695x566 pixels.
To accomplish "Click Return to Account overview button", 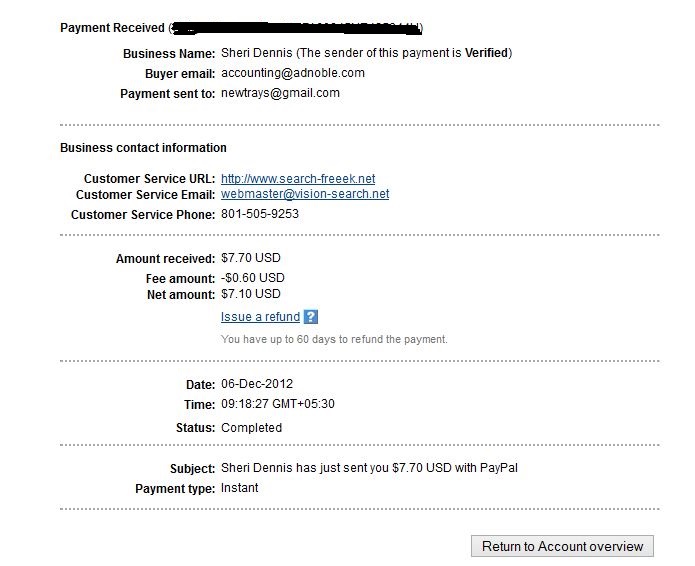I will point(562,546).
